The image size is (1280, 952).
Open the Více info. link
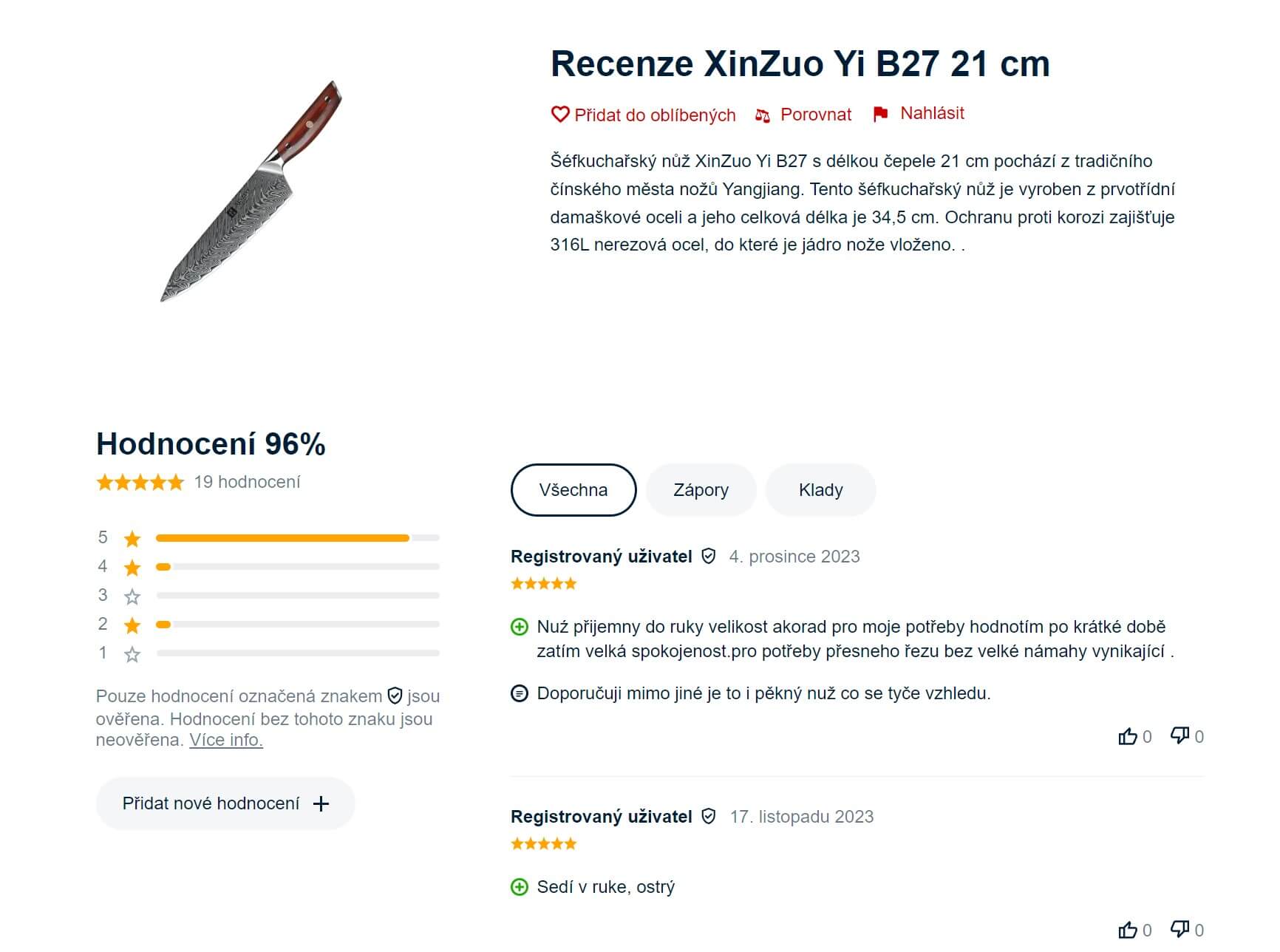click(x=226, y=740)
